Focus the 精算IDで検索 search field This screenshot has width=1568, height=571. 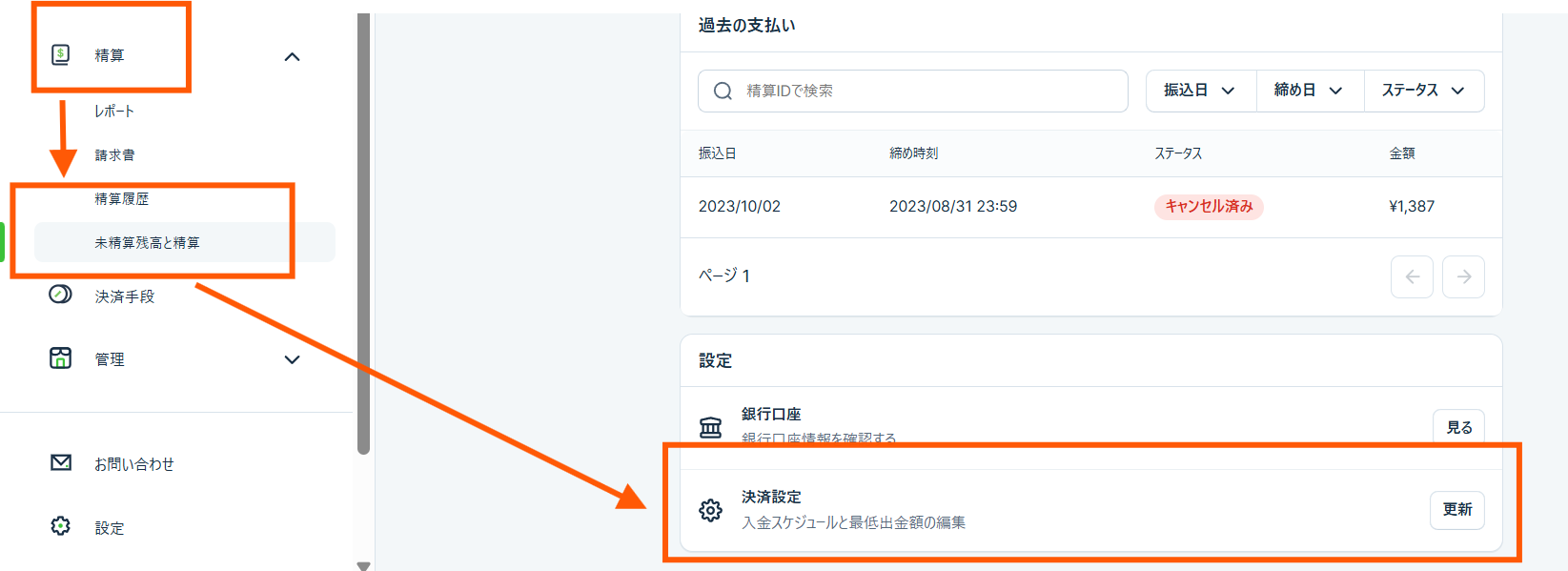925,91
